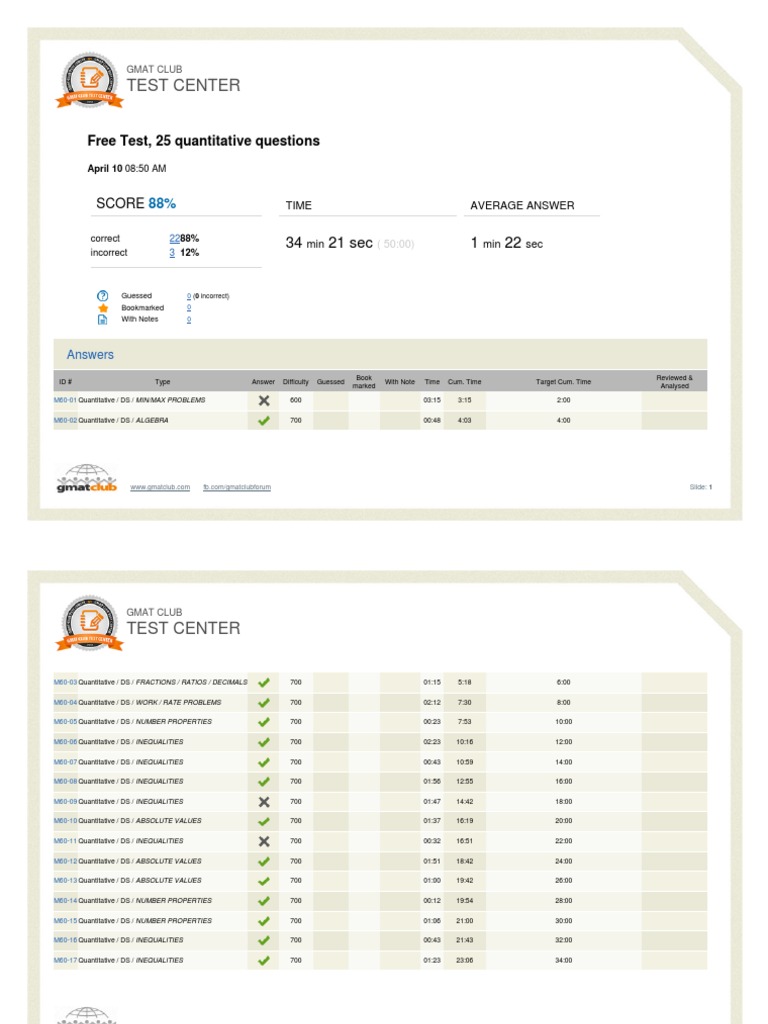This screenshot has width=768, height=1024.
Task: Click the Guessed question mark icon
Action: tap(103, 296)
